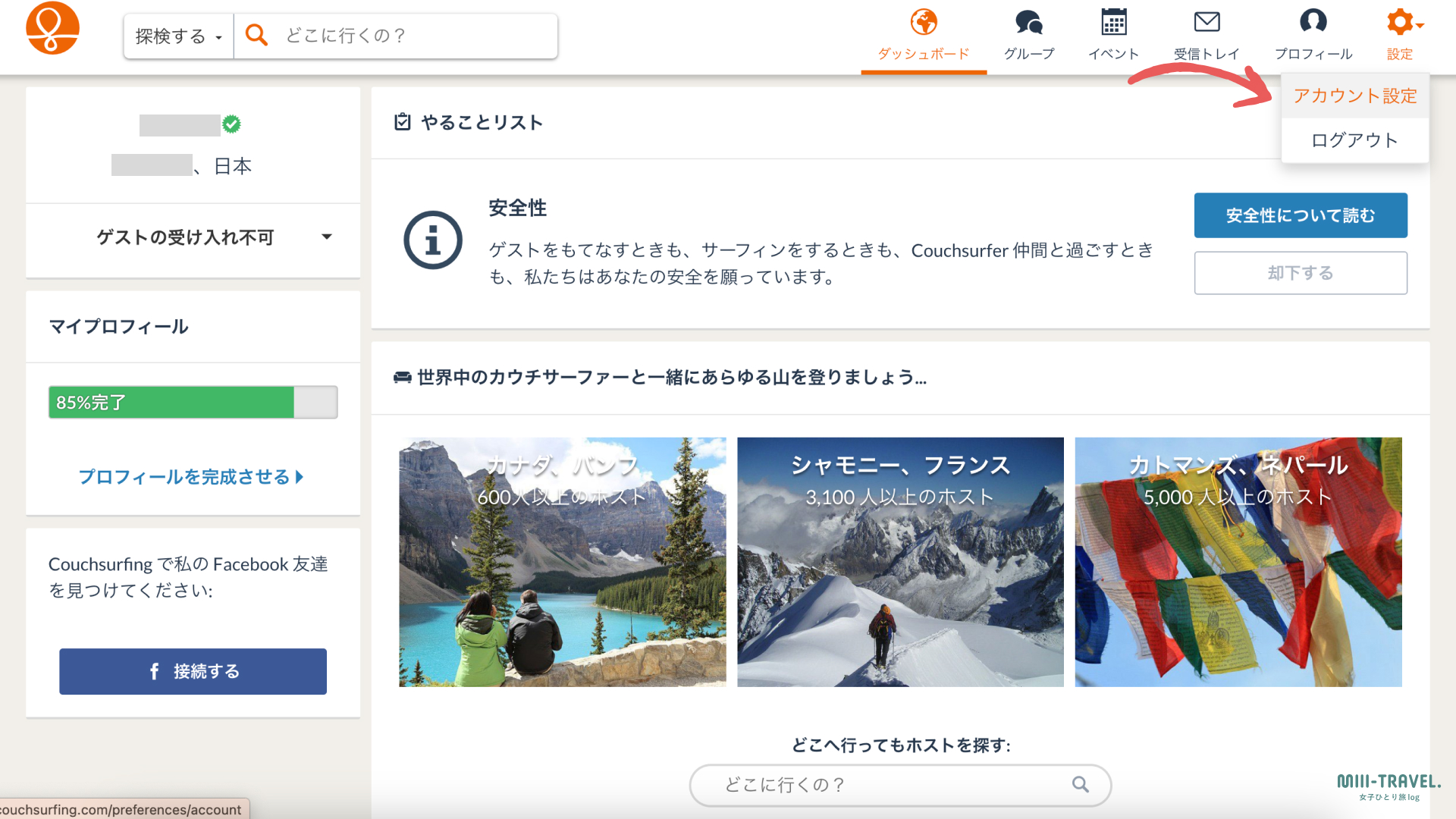Click the couch icon beside 世界中のカウチサーファー

(403, 378)
